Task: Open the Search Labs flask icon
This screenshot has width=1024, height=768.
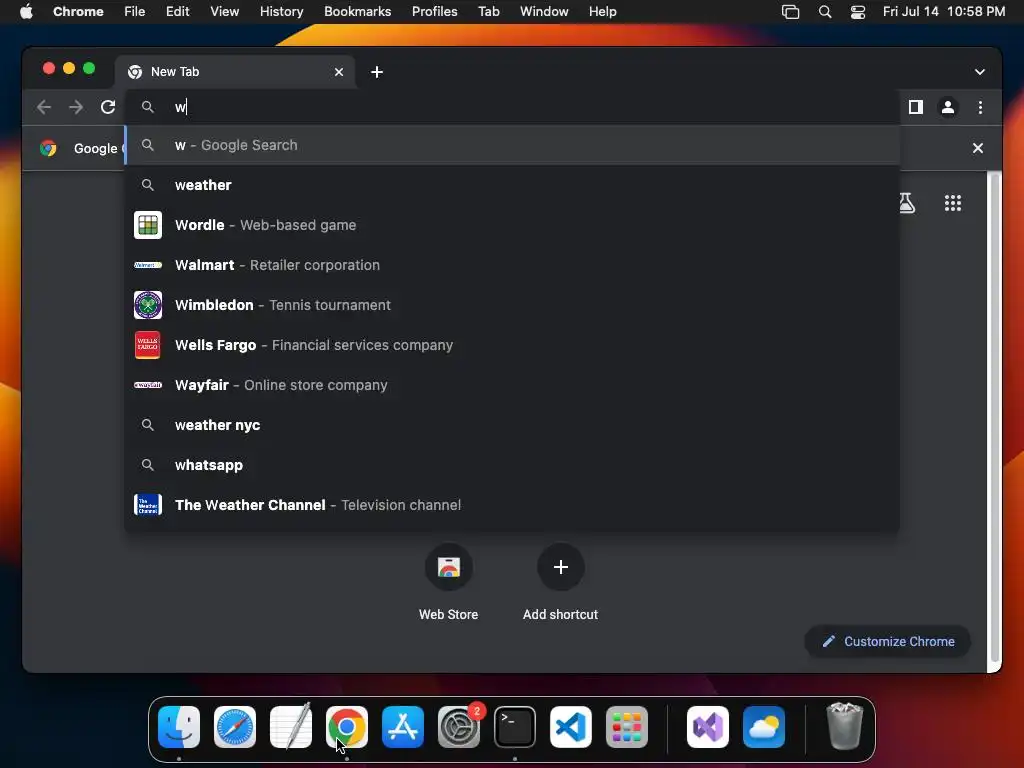Action: click(908, 203)
